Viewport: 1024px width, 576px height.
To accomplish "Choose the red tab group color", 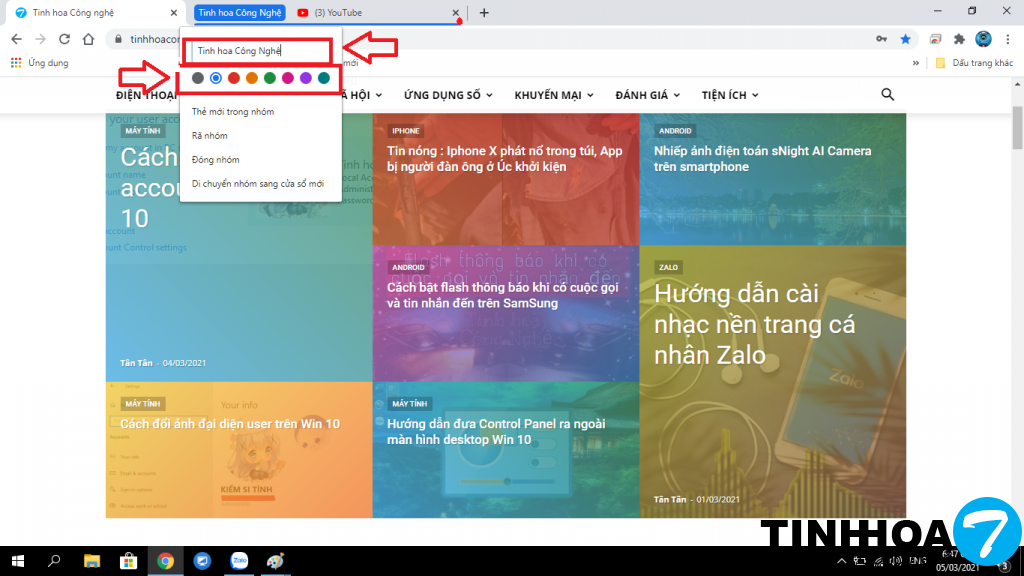I will point(234,78).
